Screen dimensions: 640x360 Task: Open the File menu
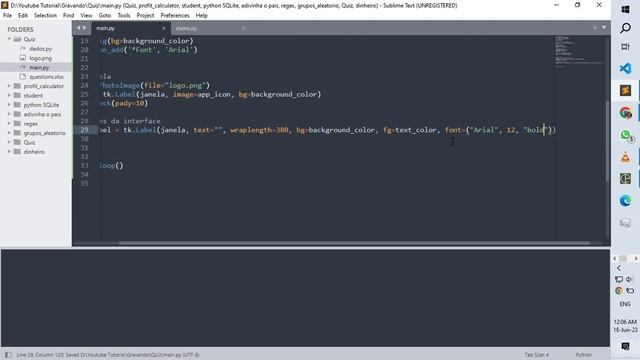[7, 16]
